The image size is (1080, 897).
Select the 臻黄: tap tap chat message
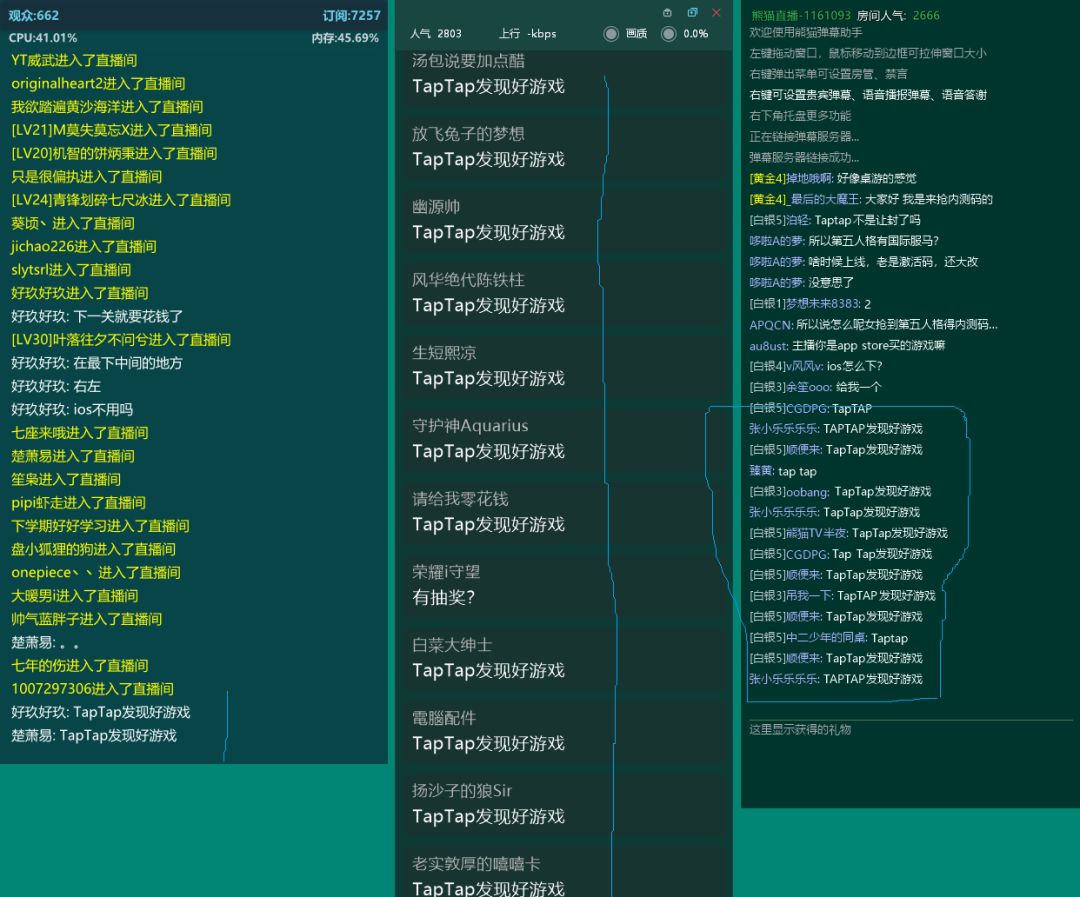point(783,471)
